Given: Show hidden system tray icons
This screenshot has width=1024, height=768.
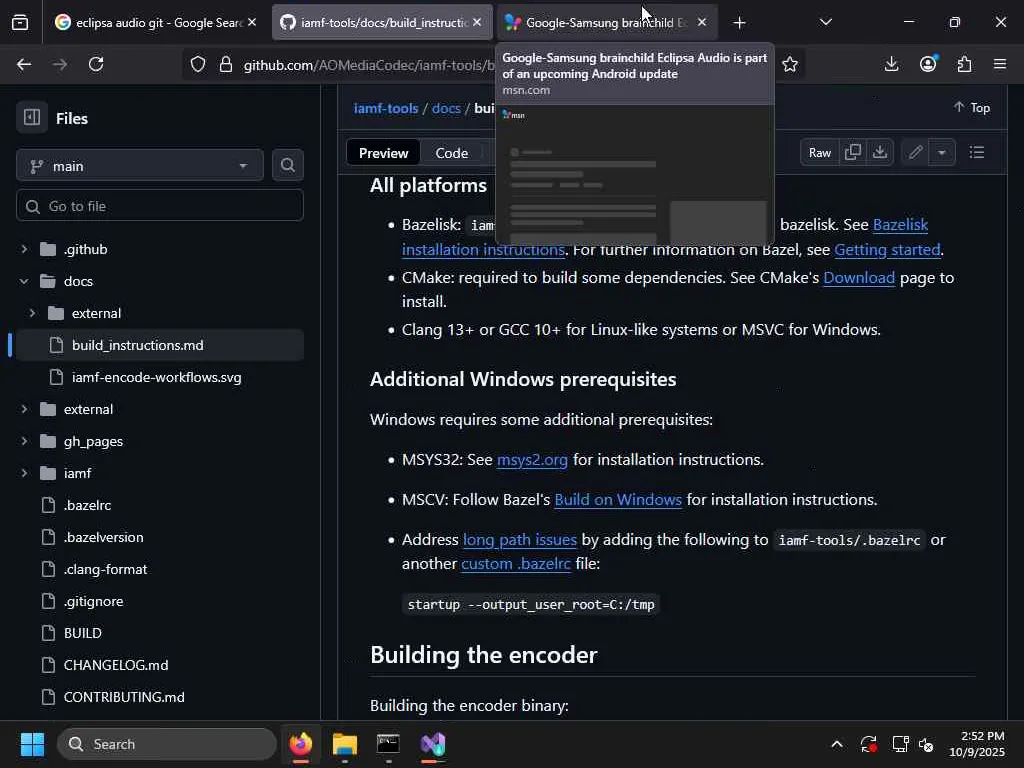Looking at the screenshot, I should click(x=837, y=744).
